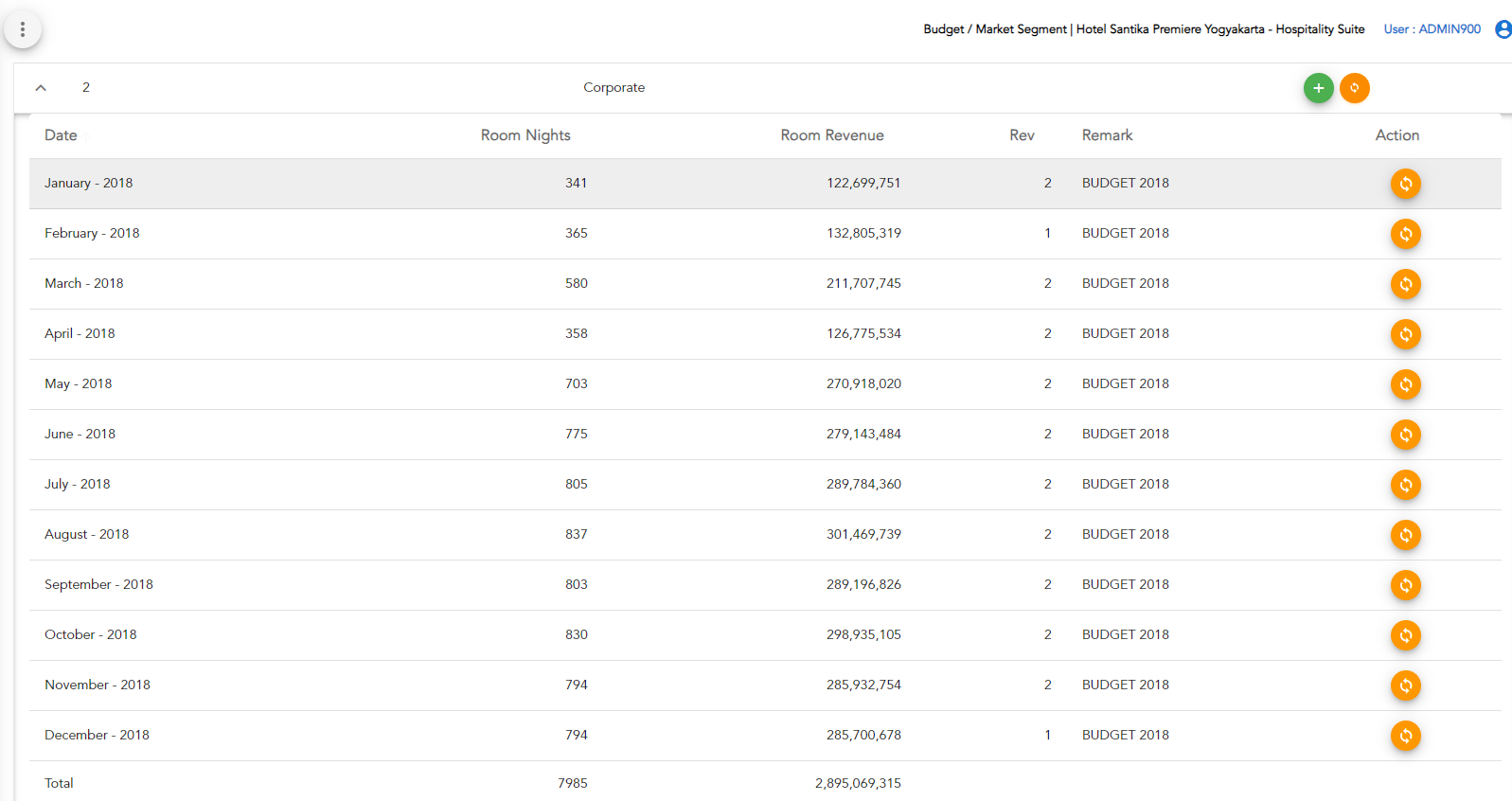Click the August - 2018 row action icon
The width and height of the screenshot is (1512, 801).
(1405, 535)
